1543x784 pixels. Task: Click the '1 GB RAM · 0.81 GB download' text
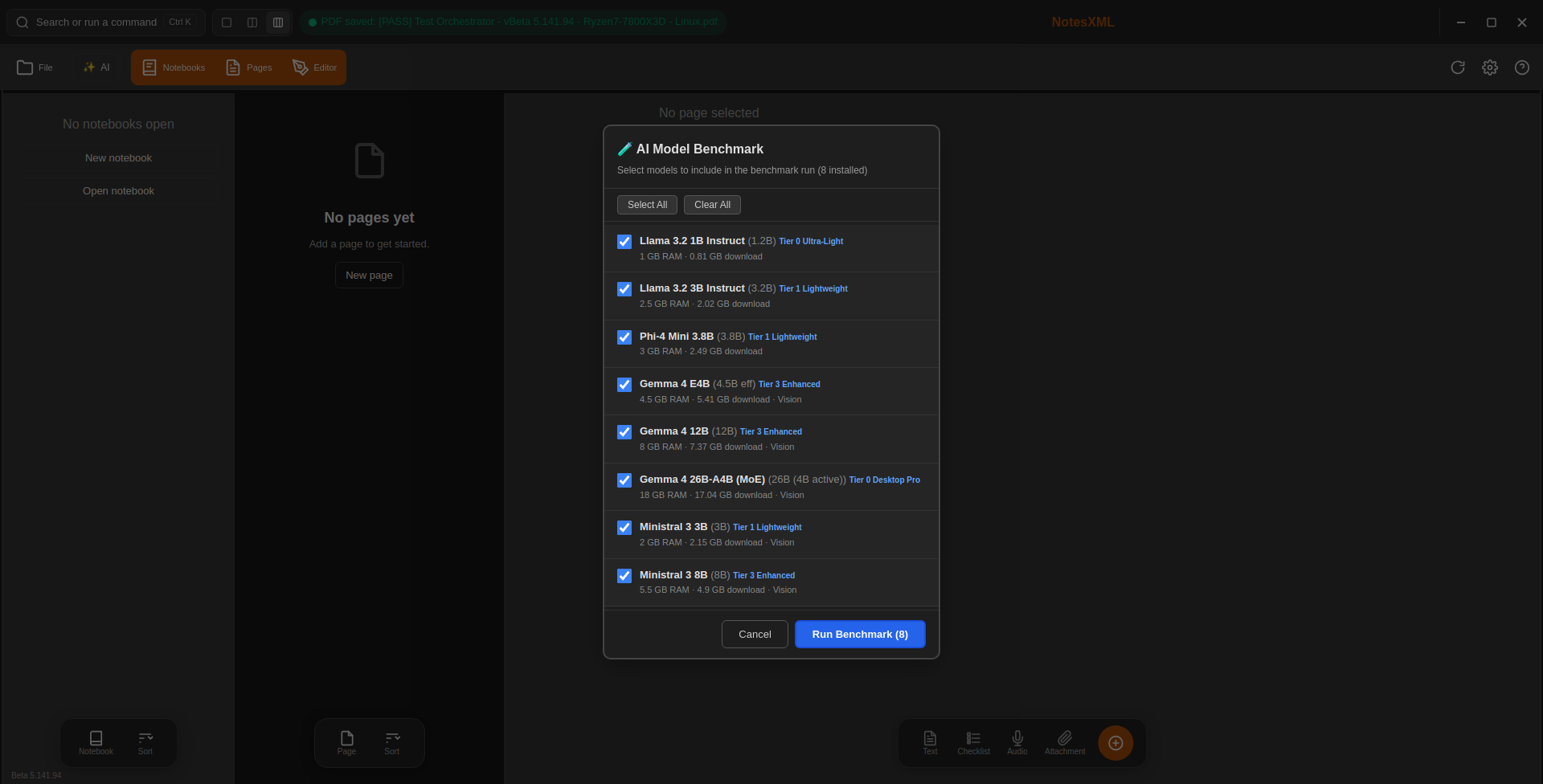701,257
